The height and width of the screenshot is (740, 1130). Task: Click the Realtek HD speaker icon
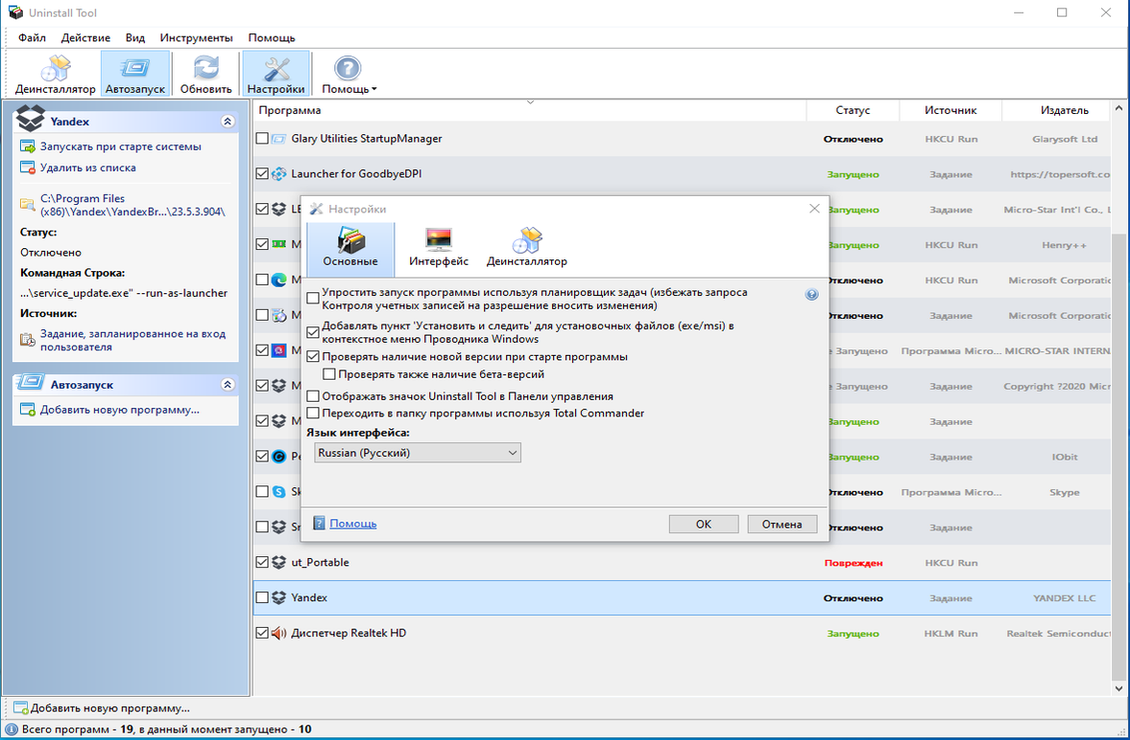coord(279,633)
